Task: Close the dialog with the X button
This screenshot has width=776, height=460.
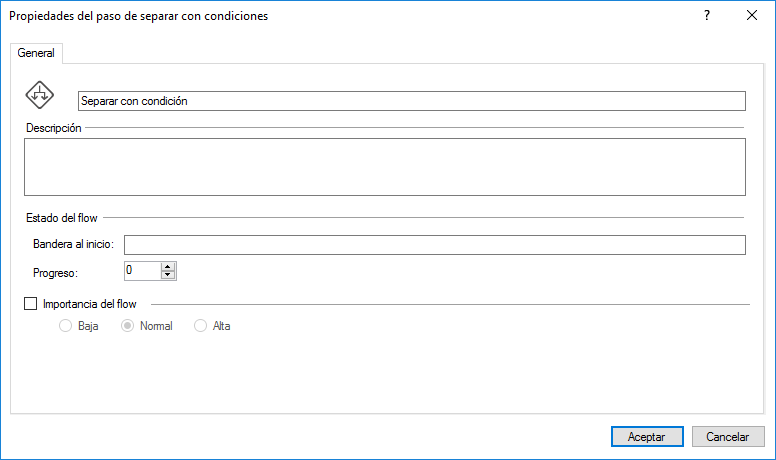Action: [x=752, y=15]
